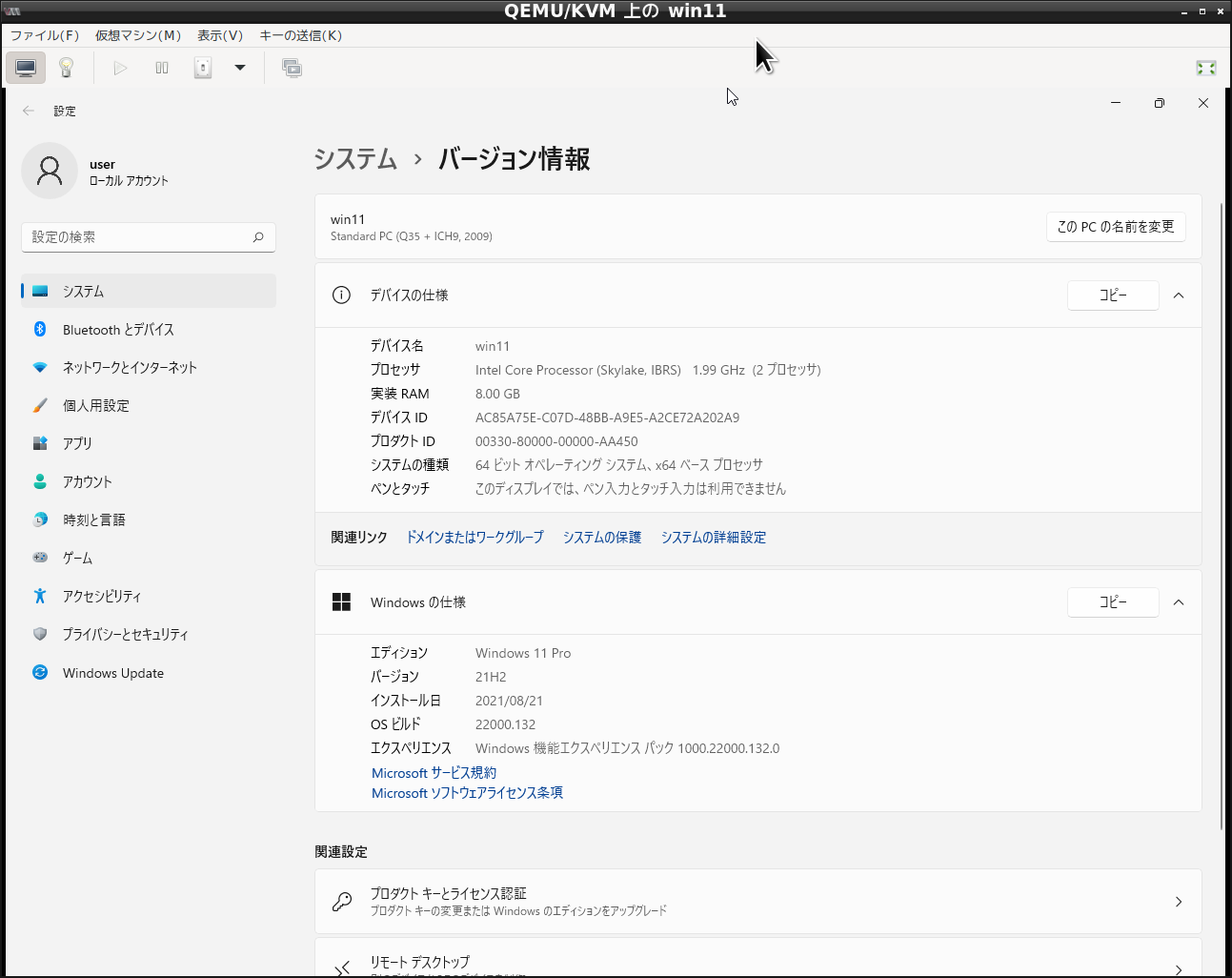Collapse the Windows の仕様 section chevron
Viewport: 1232px width, 978px height.
[x=1179, y=601]
